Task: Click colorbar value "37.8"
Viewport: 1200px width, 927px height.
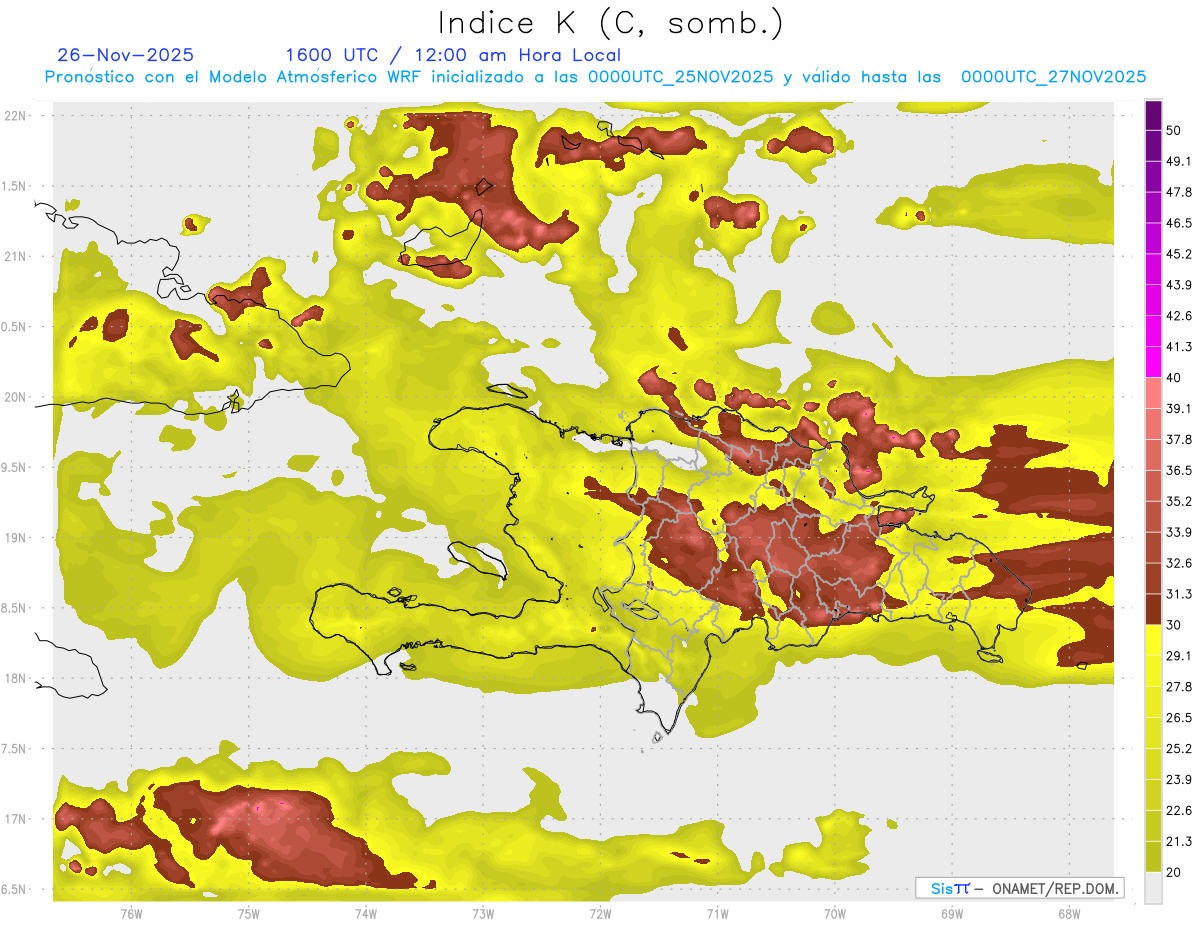Action: point(1179,439)
